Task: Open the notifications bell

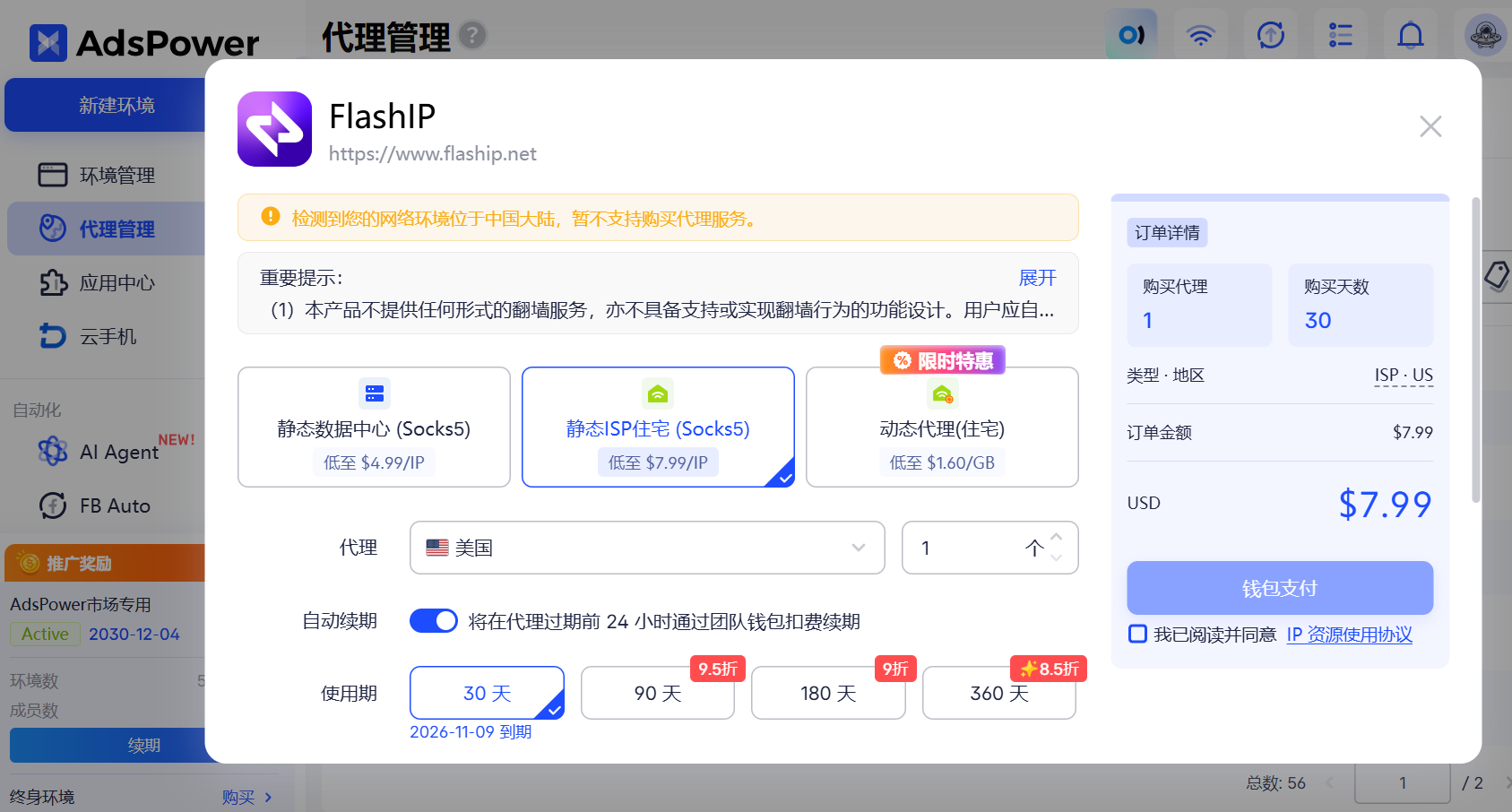Action: (x=1411, y=35)
